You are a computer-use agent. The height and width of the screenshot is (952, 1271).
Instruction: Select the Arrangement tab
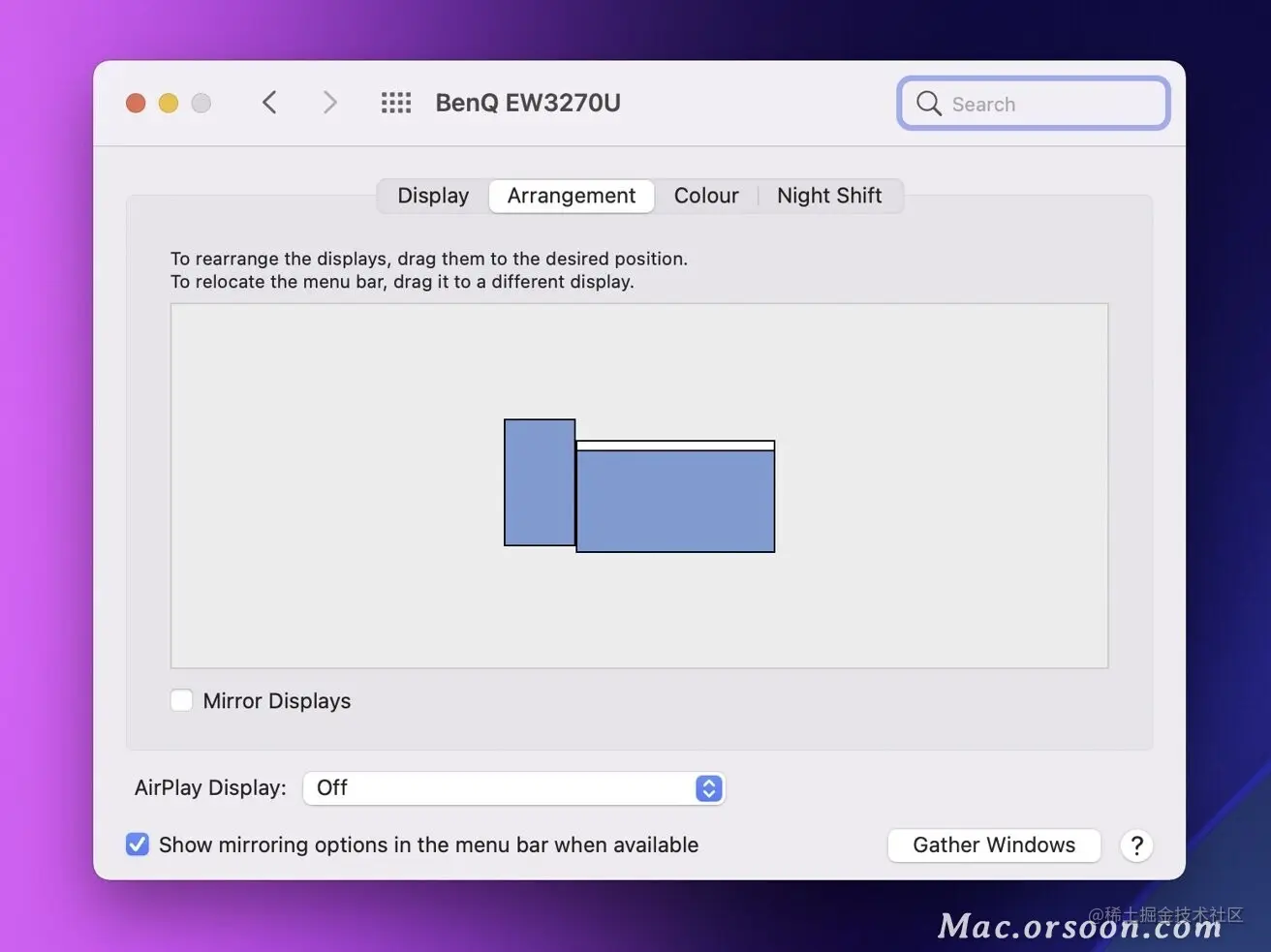tap(572, 196)
